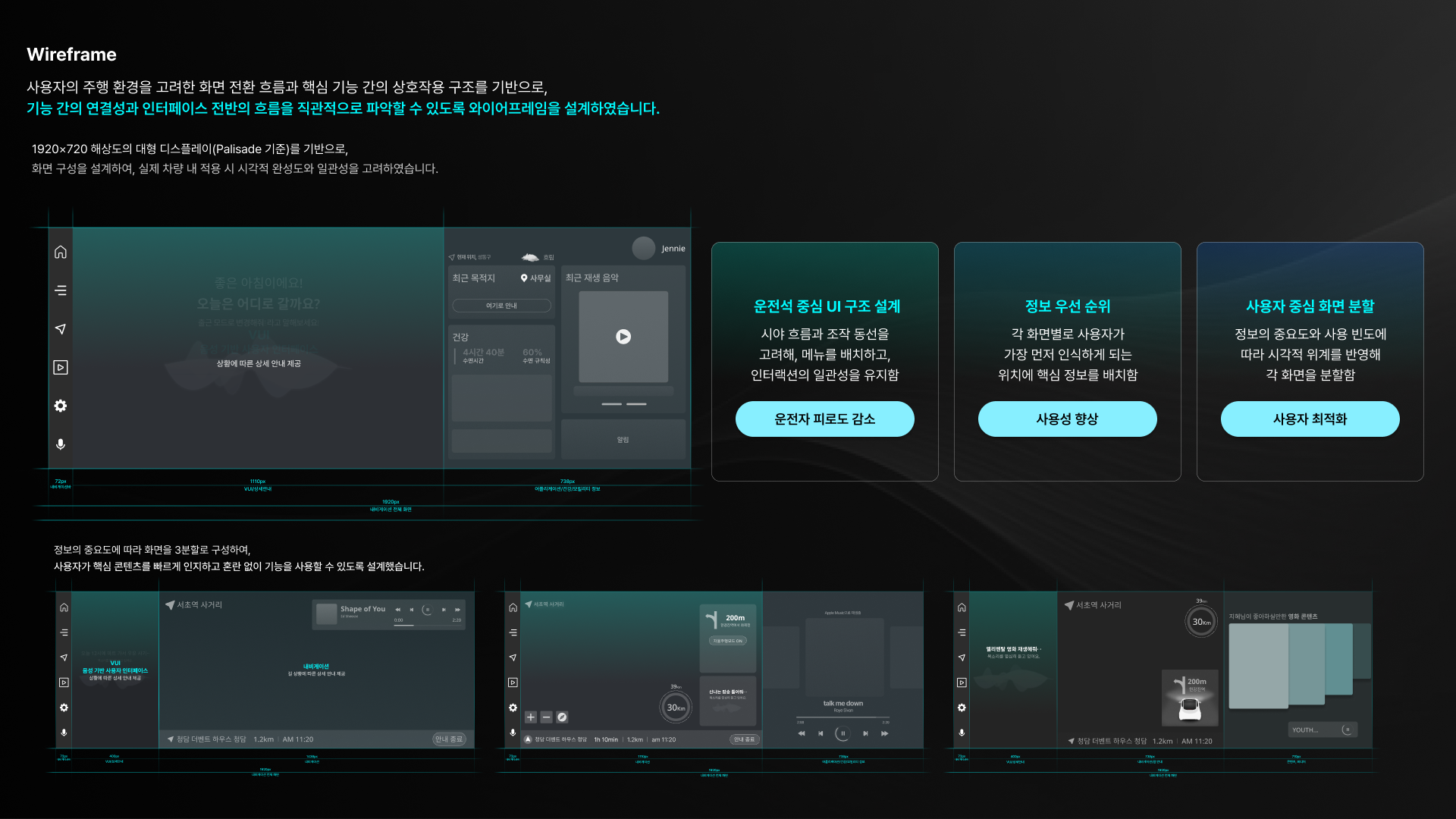Skip to next track in talk me down player
The width and height of the screenshot is (1456, 819).
[x=865, y=733]
